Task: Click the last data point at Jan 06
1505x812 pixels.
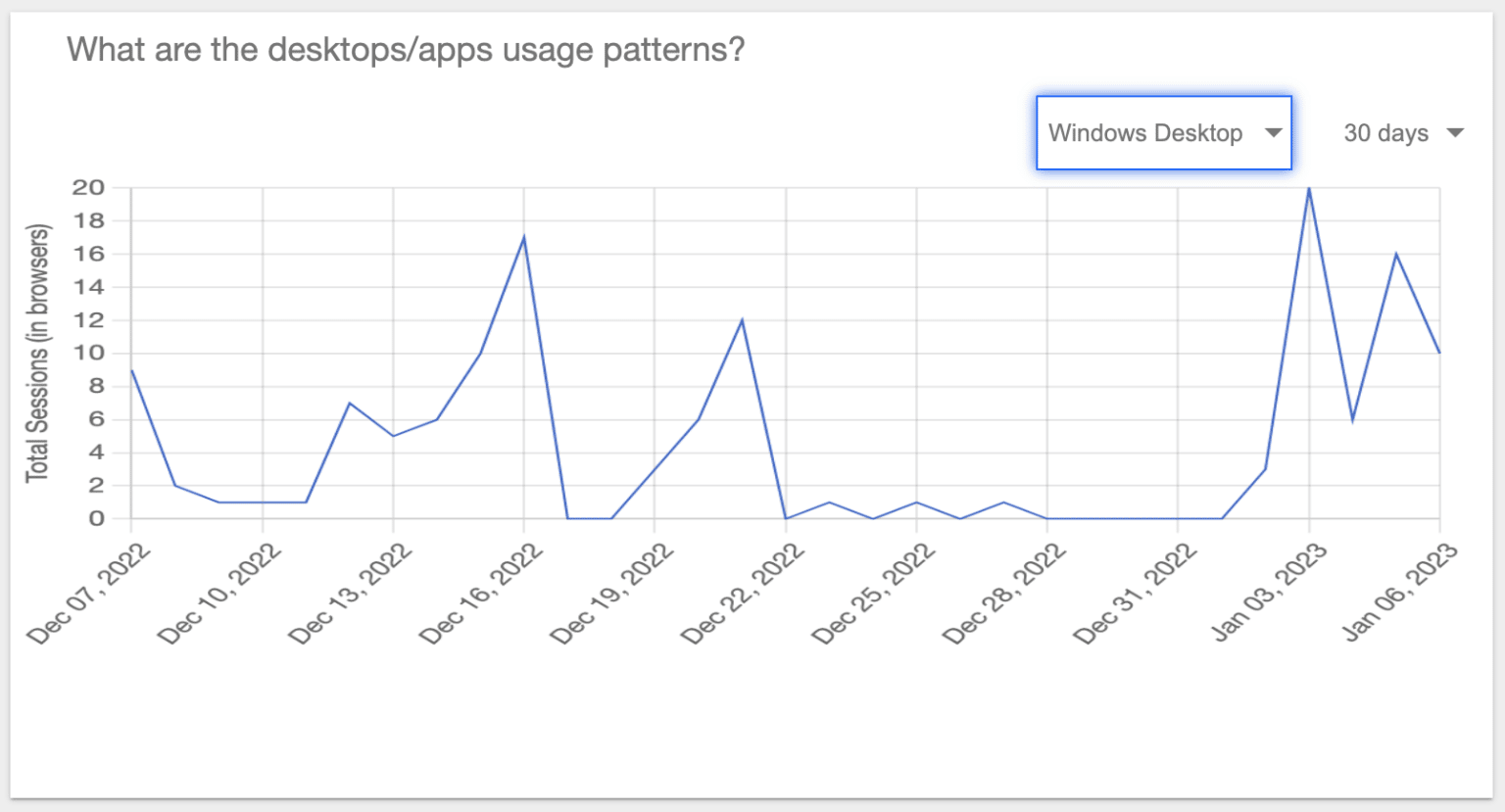Action: (x=1439, y=353)
